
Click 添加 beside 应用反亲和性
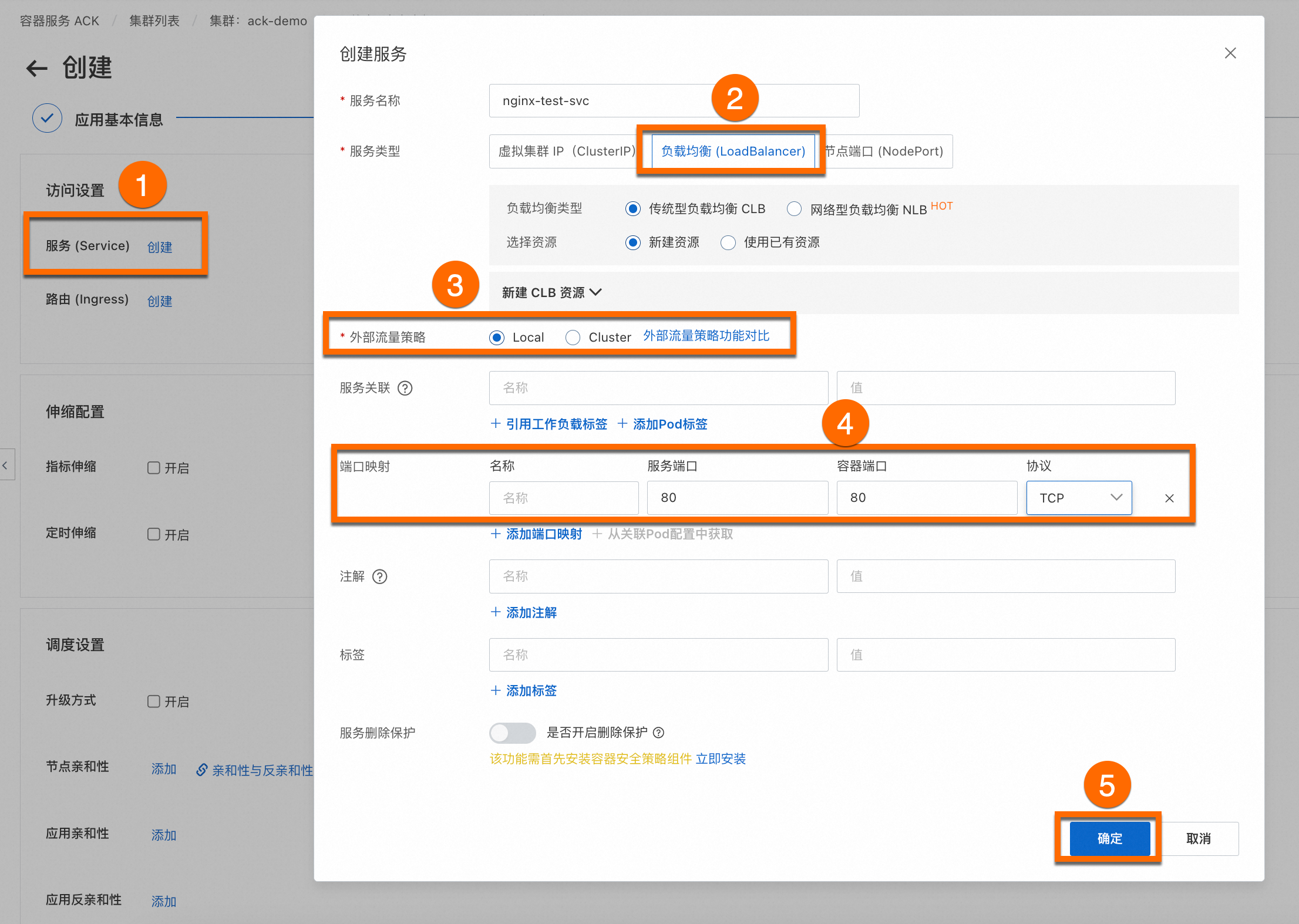164,902
